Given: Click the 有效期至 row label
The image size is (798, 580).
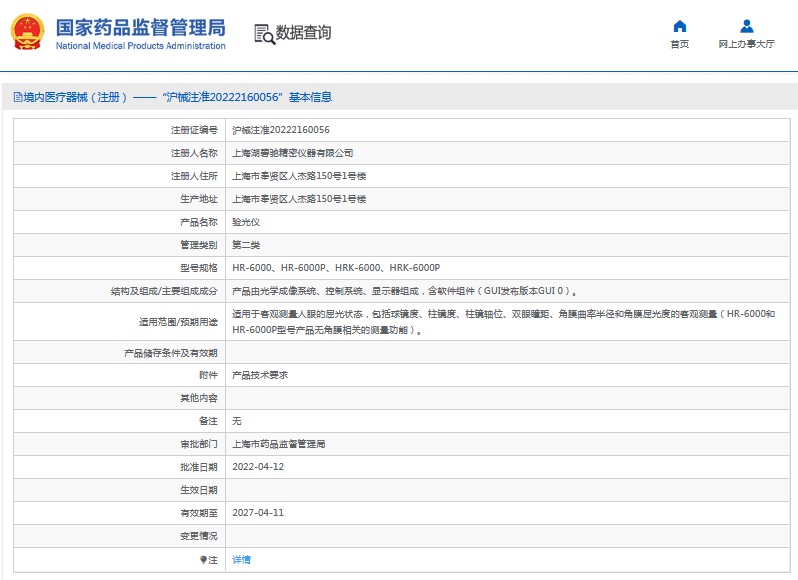Looking at the screenshot, I should tap(198, 513).
